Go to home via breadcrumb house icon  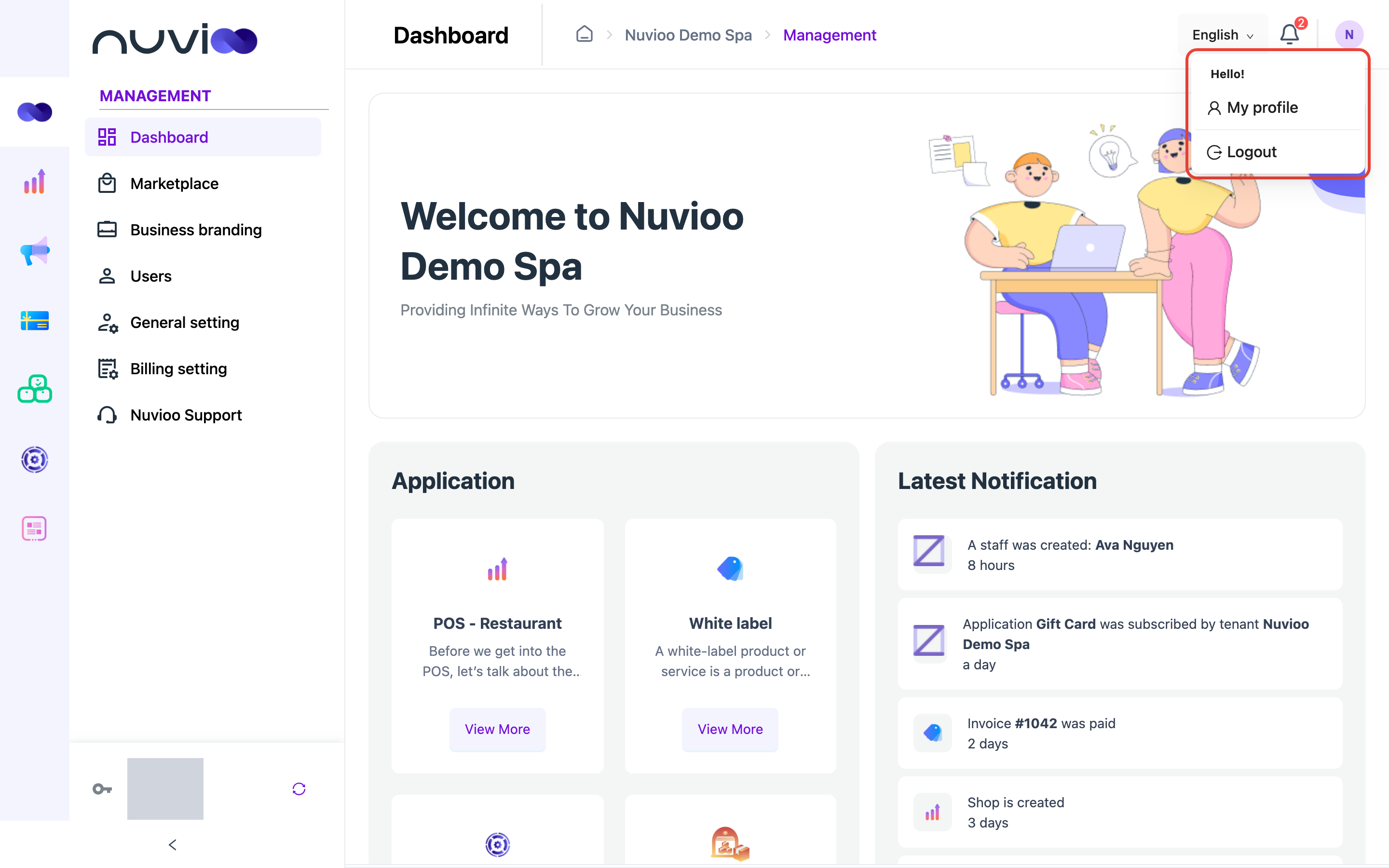pyautogui.click(x=585, y=34)
